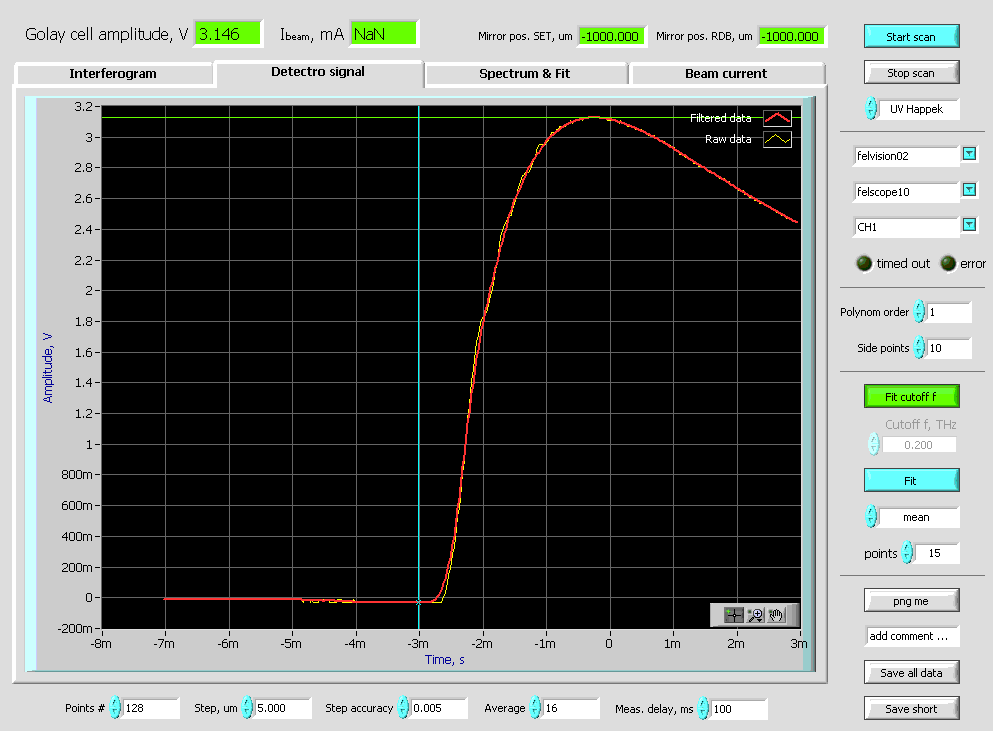This screenshot has width=993, height=731.
Task: Click Mirror pos. RDB value -1000.000
Action: (x=790, y=37)
